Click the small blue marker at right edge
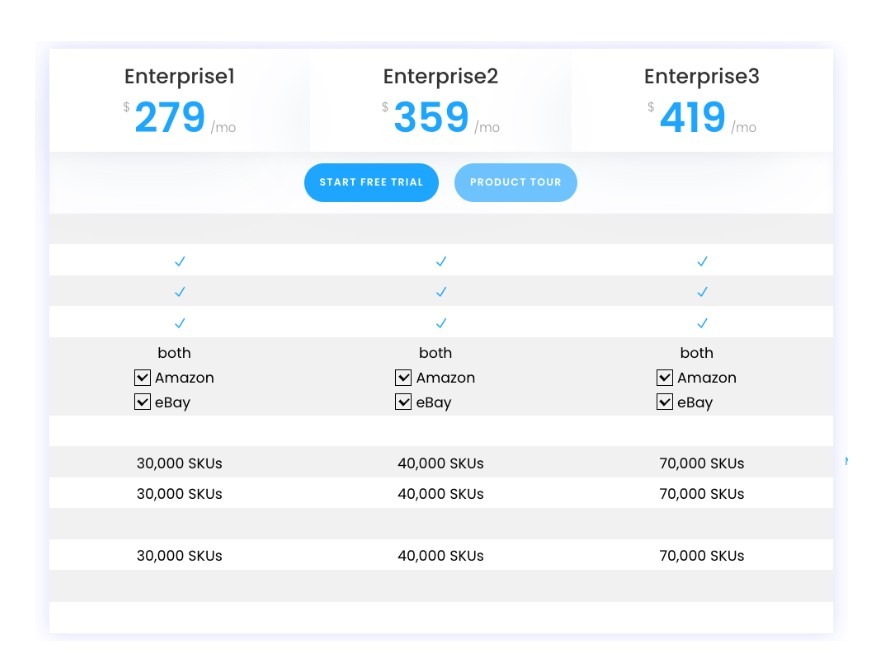Viewport: 877px width, 662px height. [846, 461]
